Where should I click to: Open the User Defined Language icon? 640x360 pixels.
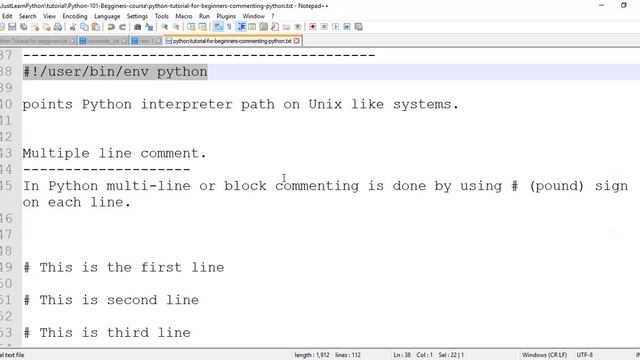pyautogui.click(x=252, y=27)
